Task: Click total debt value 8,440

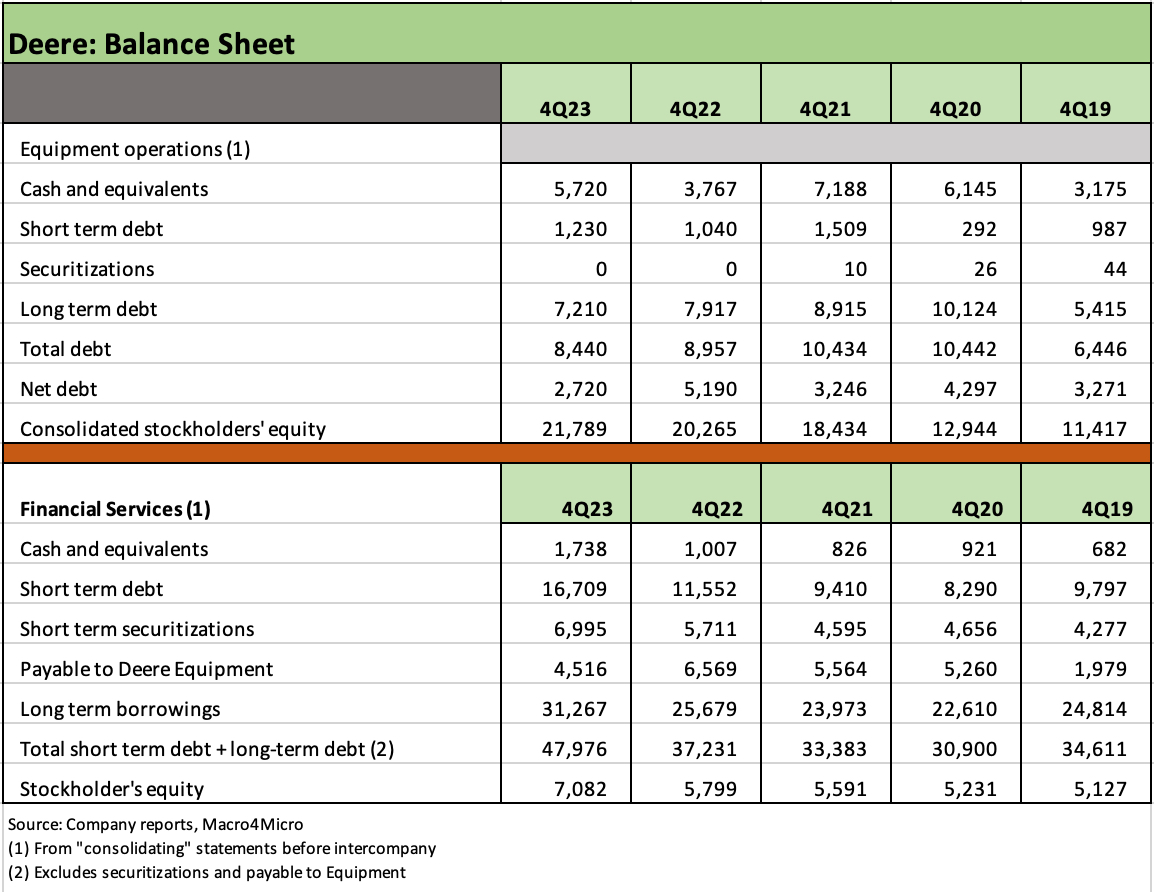Action: pos(580,349)
